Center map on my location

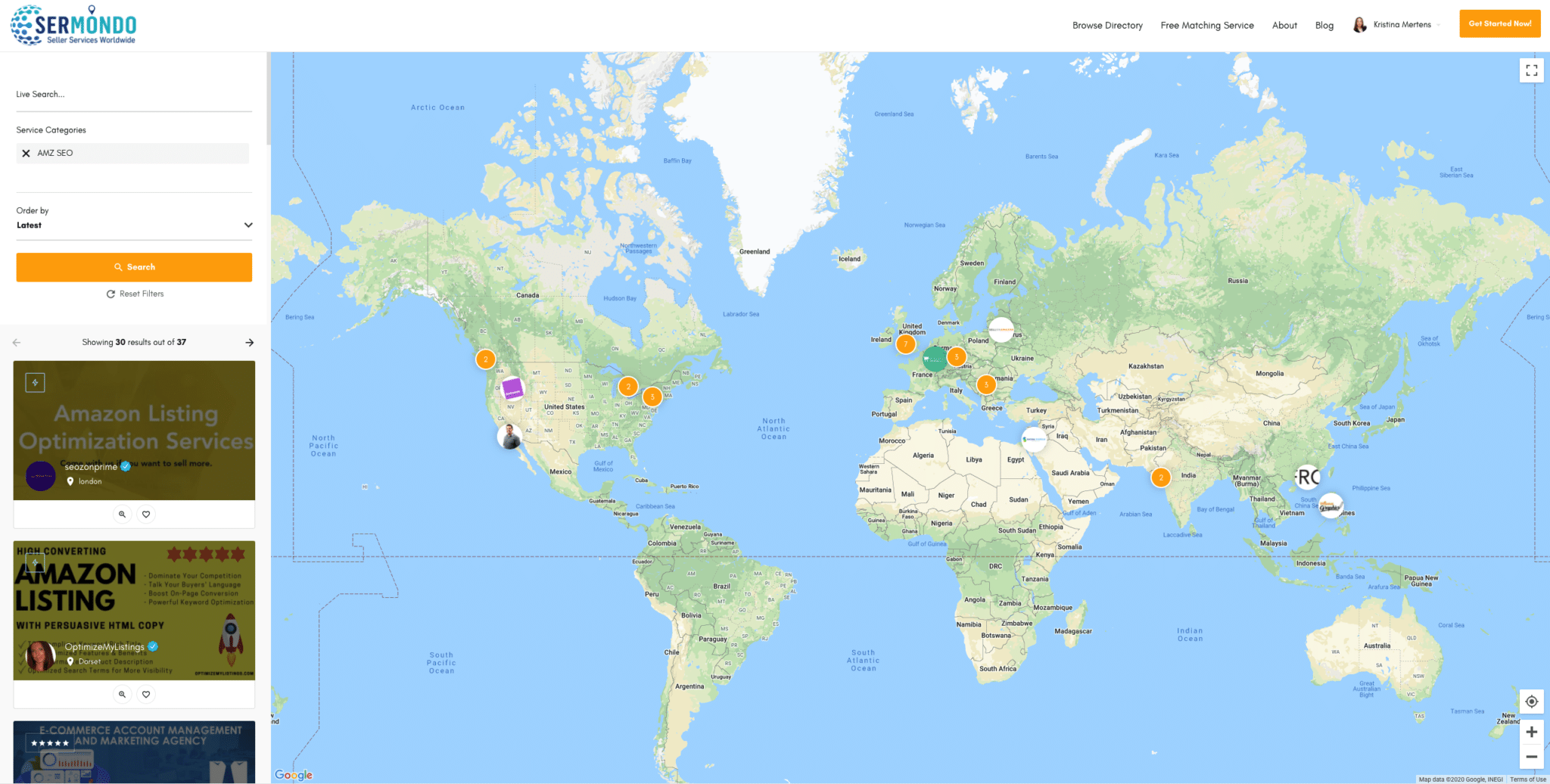pyautogui.click(x=1531, y=702)
